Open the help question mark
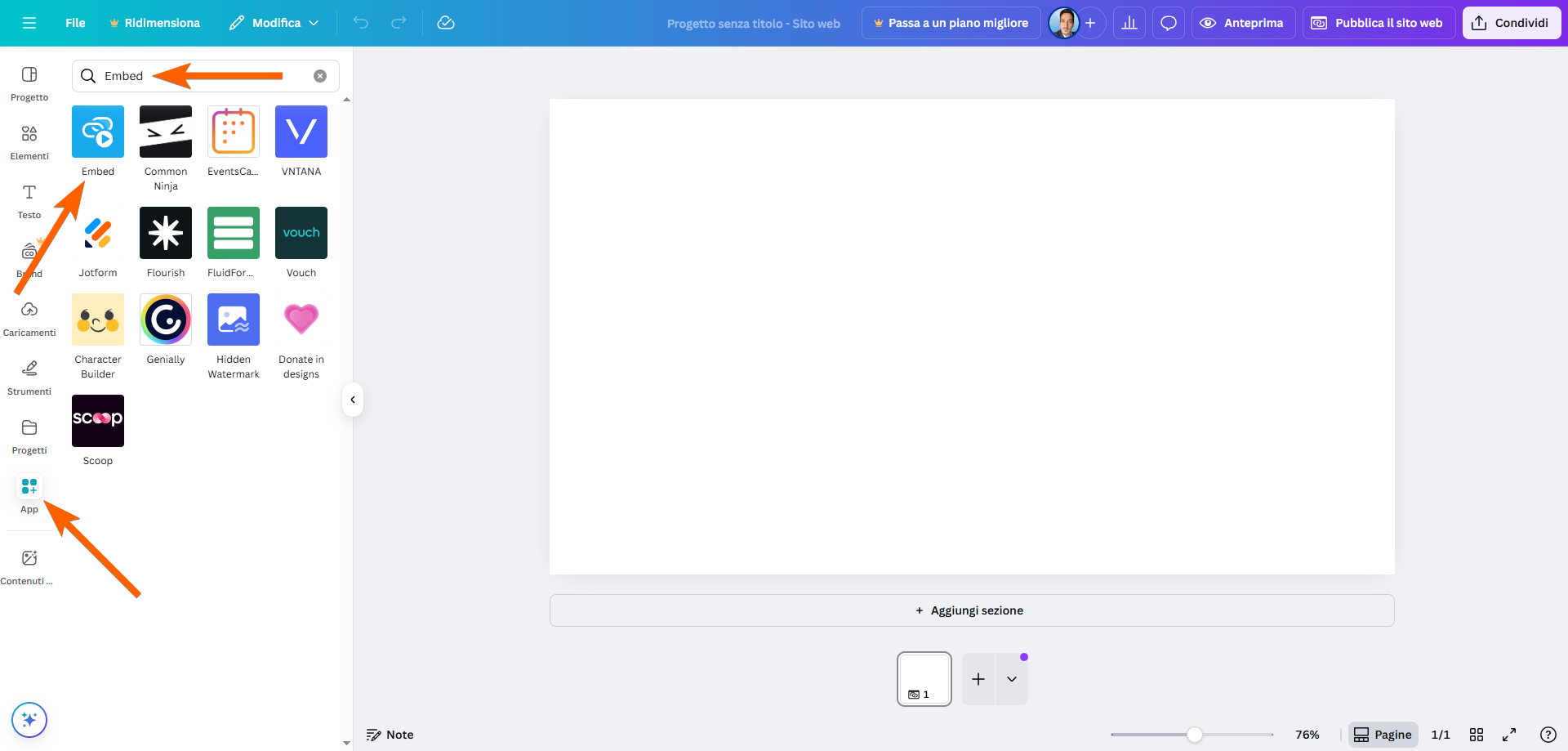The width and height of the screenshot is (1568, 751). coord(1548,735)
